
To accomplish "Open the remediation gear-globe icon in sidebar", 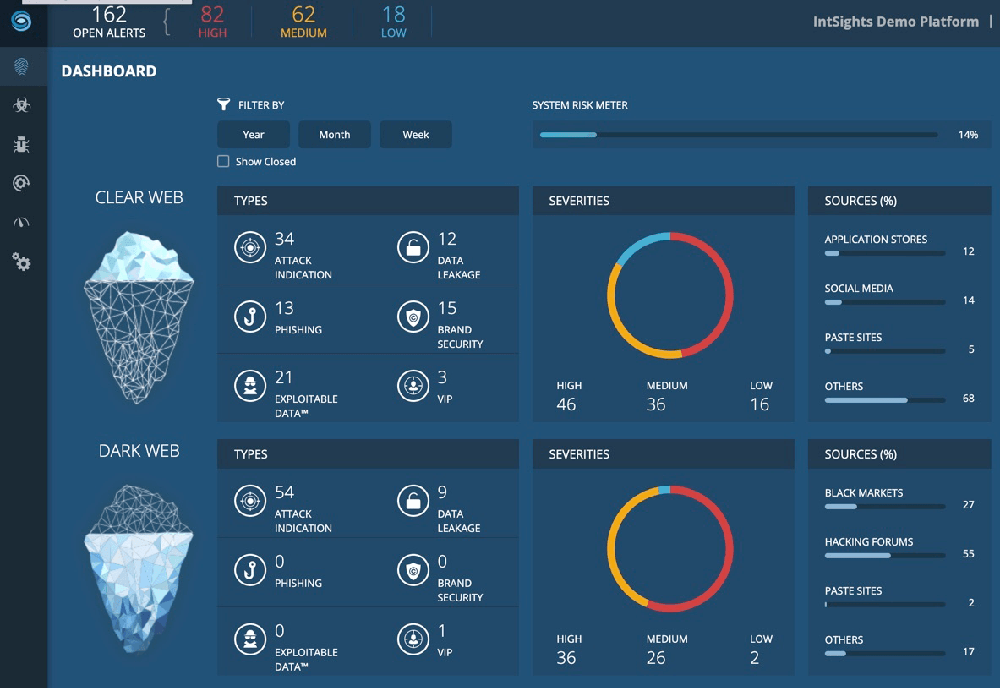I will pyautogui.click(x=22, y=182).
